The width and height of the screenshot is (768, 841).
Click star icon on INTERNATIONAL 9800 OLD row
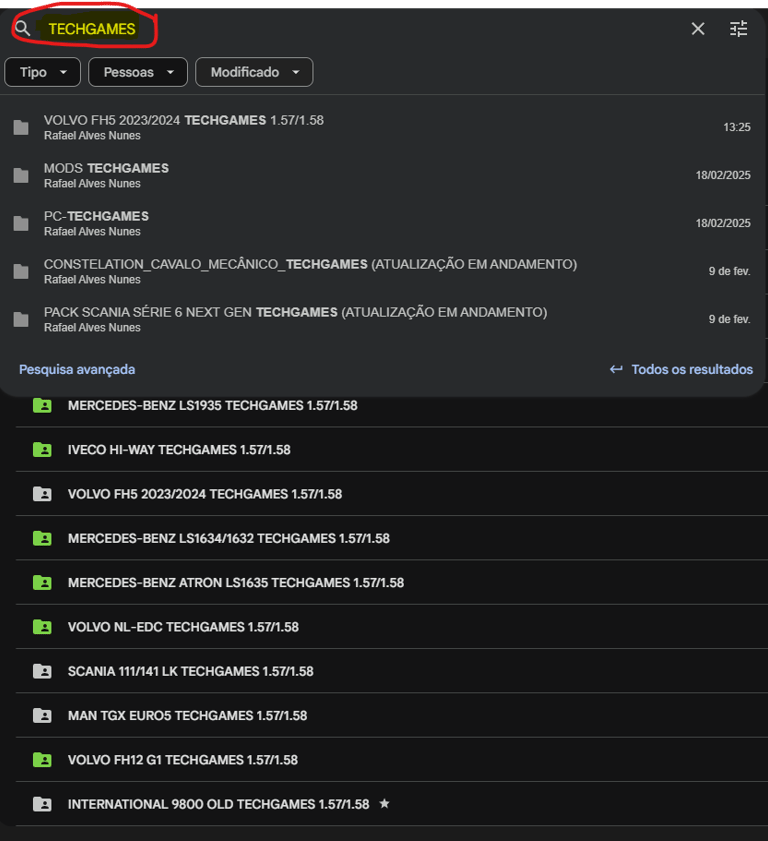[x=384, y=803]
